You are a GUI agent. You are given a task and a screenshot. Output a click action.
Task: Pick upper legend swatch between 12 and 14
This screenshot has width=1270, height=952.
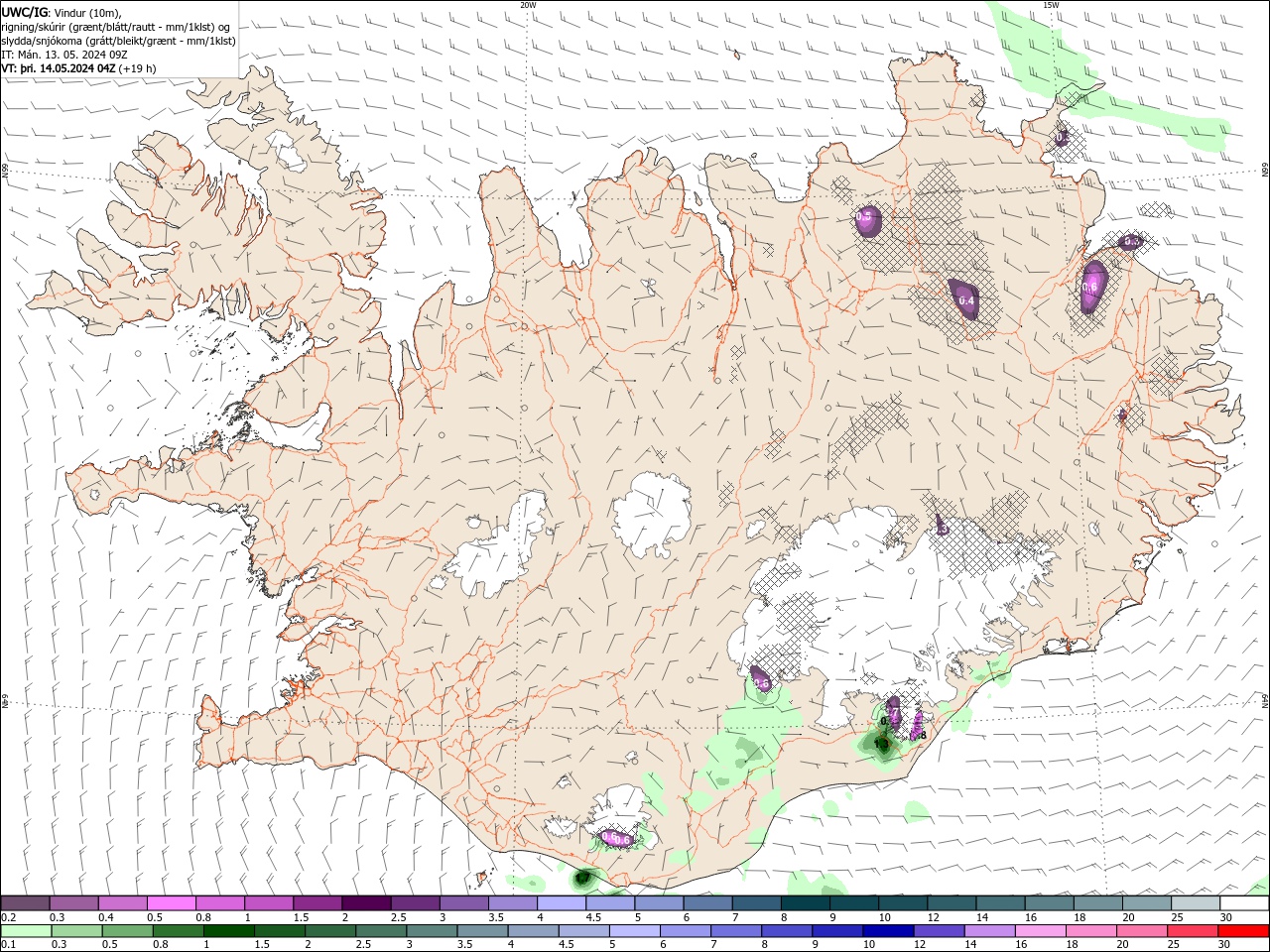952,903
